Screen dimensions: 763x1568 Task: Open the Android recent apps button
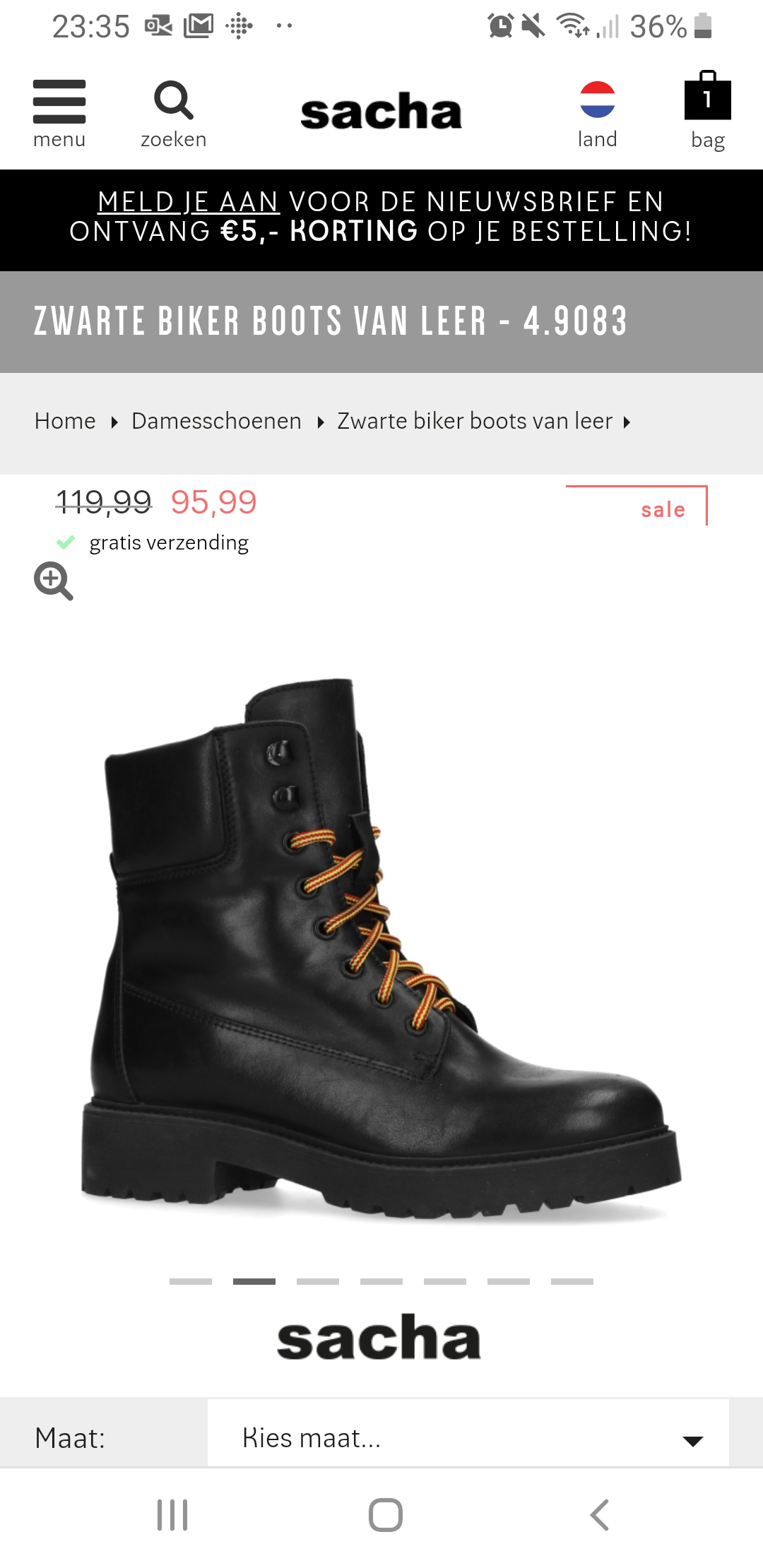pyautogui.click(x=172, y=1515)
